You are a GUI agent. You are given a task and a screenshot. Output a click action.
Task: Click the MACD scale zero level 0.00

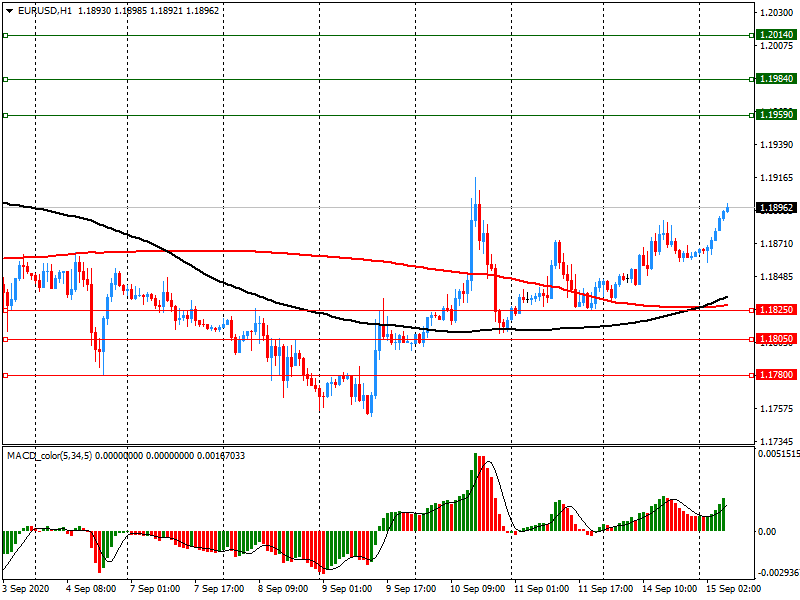pos(767,532)
